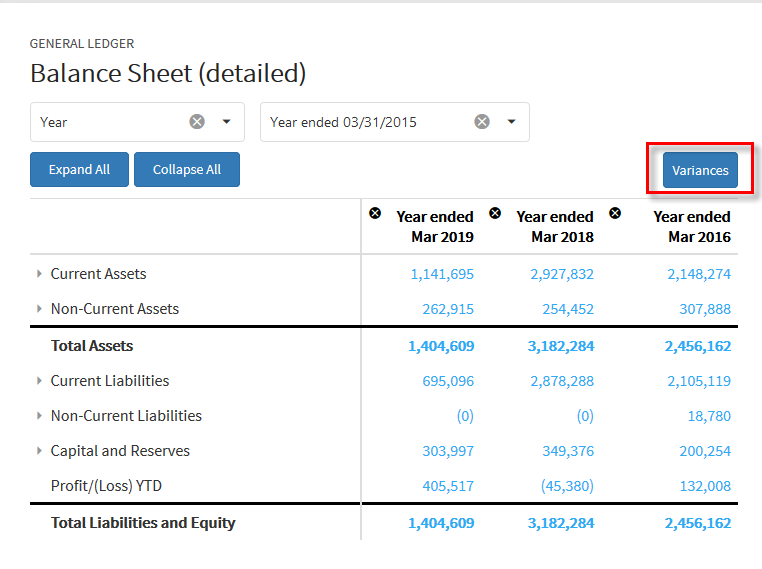762x569 pixels.
Task: Open Total Assets 2018 value 3,182,284
Action: pos(561,346)
